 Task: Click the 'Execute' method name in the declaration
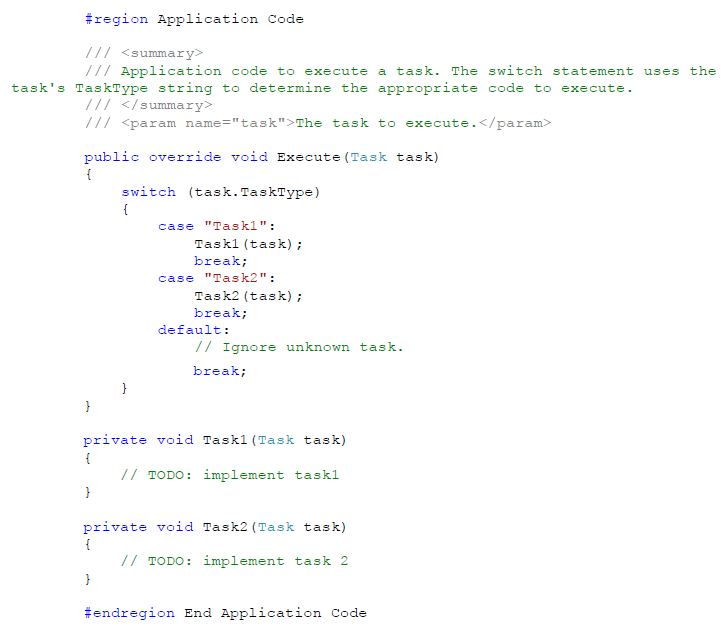[309, 157]
